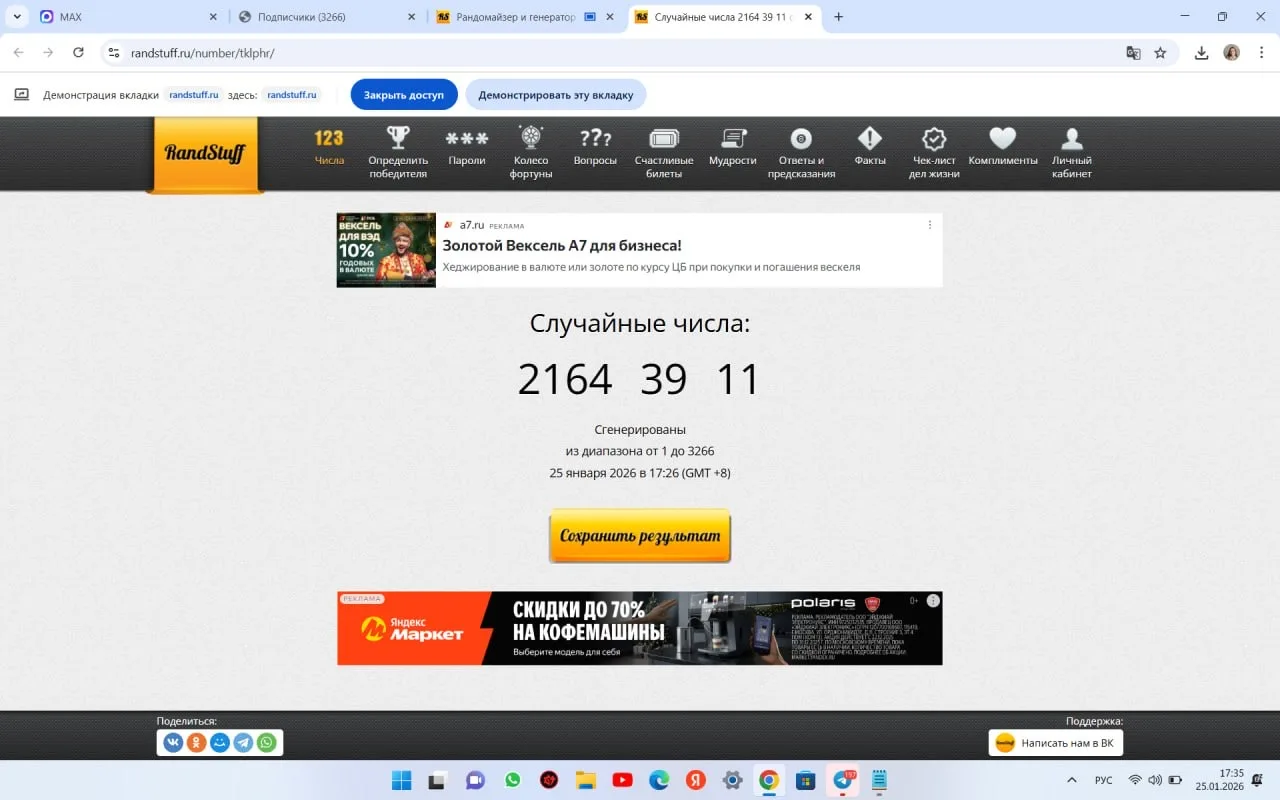The image size is (1280, 800).
Task: Open Колесо фортуны wheel section
Action: (x=530, y=152)
